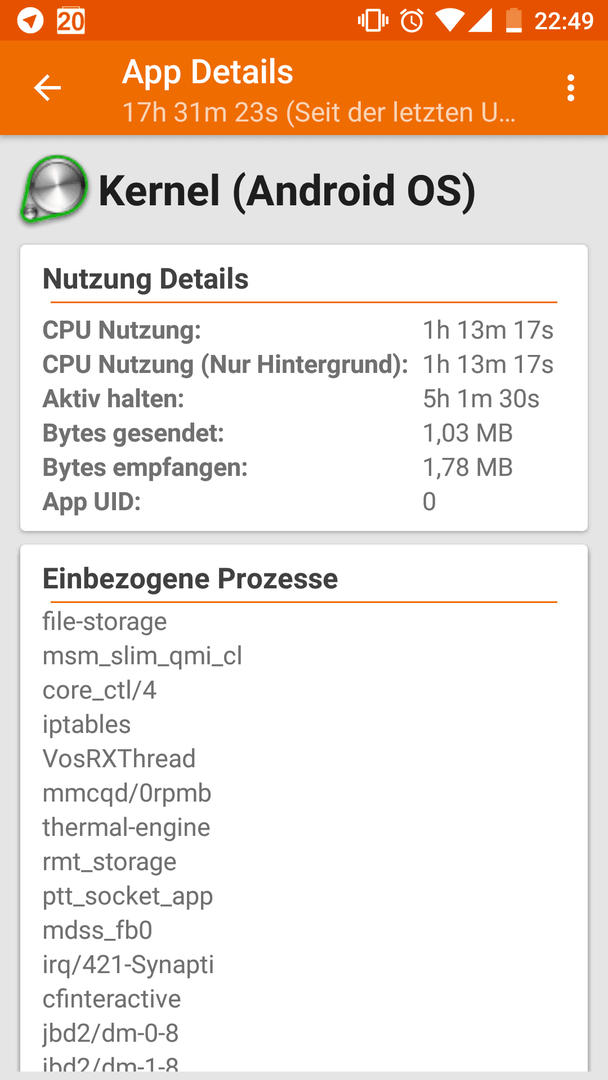Select the VosRXThread process entry
This screenshot has width=608, height=1080.
tap(119, 759)
